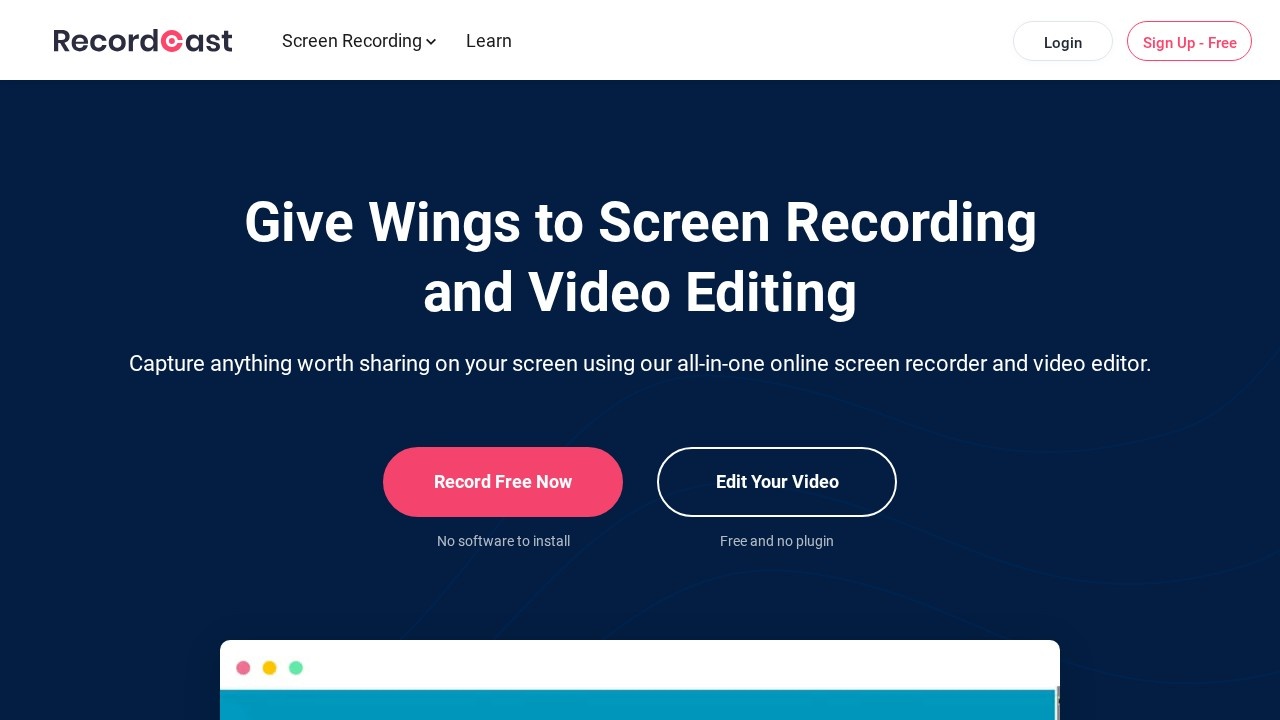The width and height of the screenshot is (1280, 720).
Task: Open the Edit Your Video button
Action: click(777, 482)
